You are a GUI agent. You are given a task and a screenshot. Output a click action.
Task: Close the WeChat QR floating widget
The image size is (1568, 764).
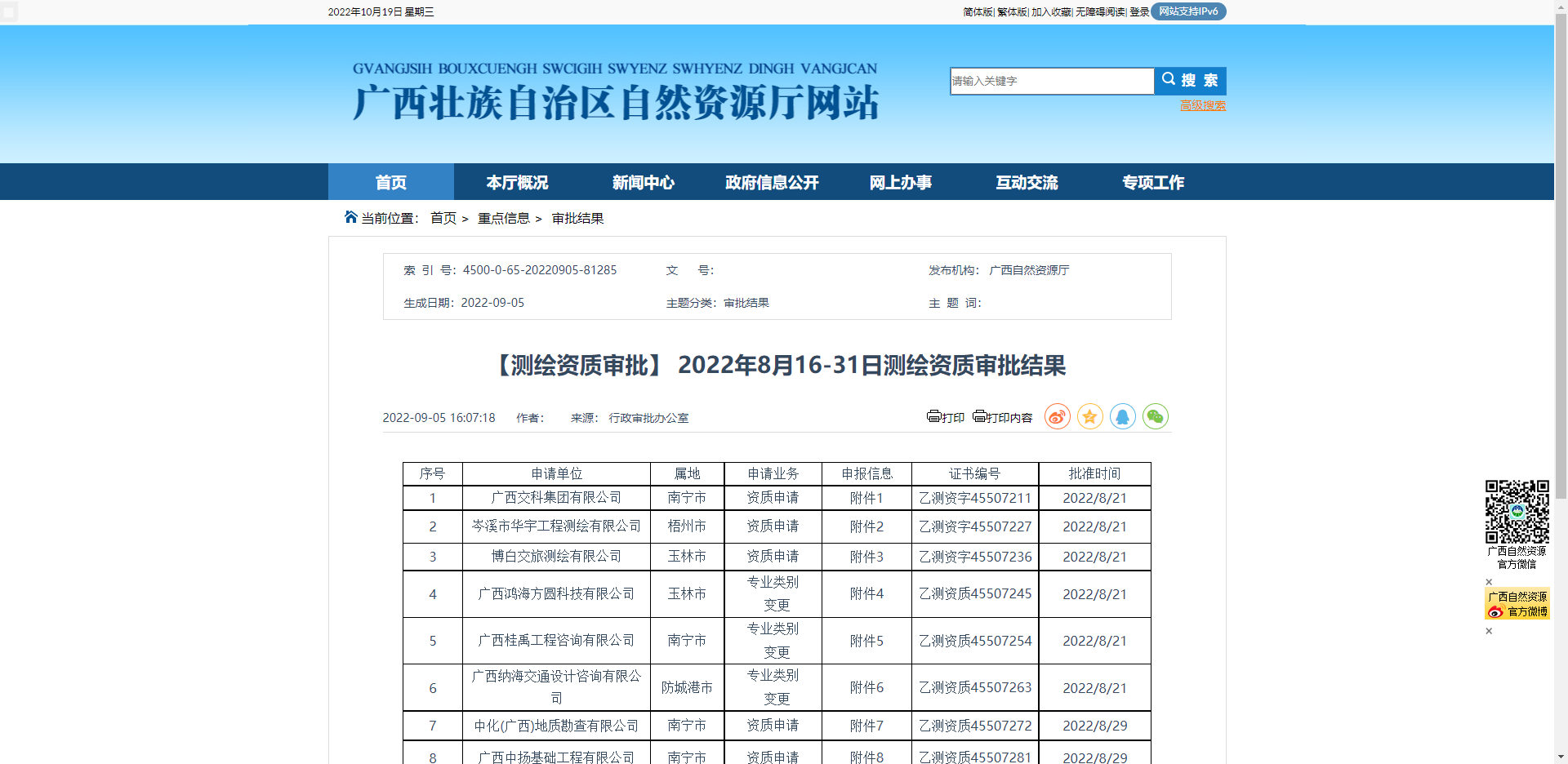[1489, 582]
